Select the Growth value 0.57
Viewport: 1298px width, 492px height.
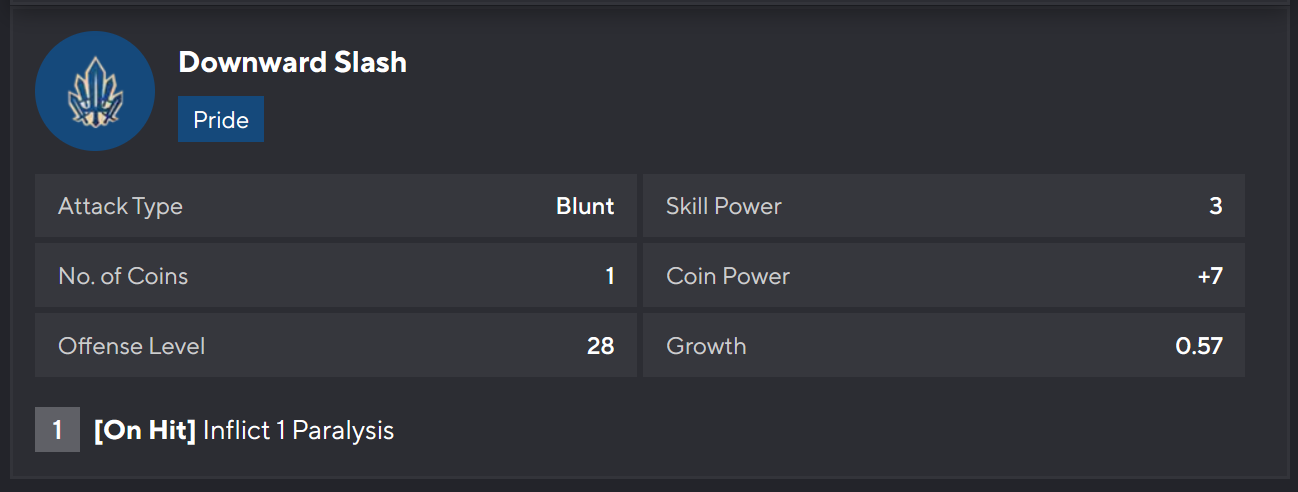1199,346
